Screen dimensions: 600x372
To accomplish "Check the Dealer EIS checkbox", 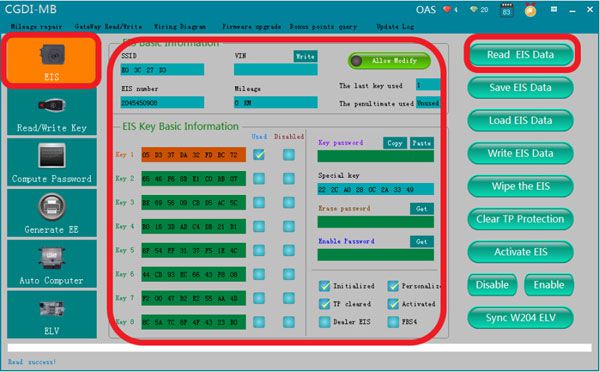I will pos(324,322).
